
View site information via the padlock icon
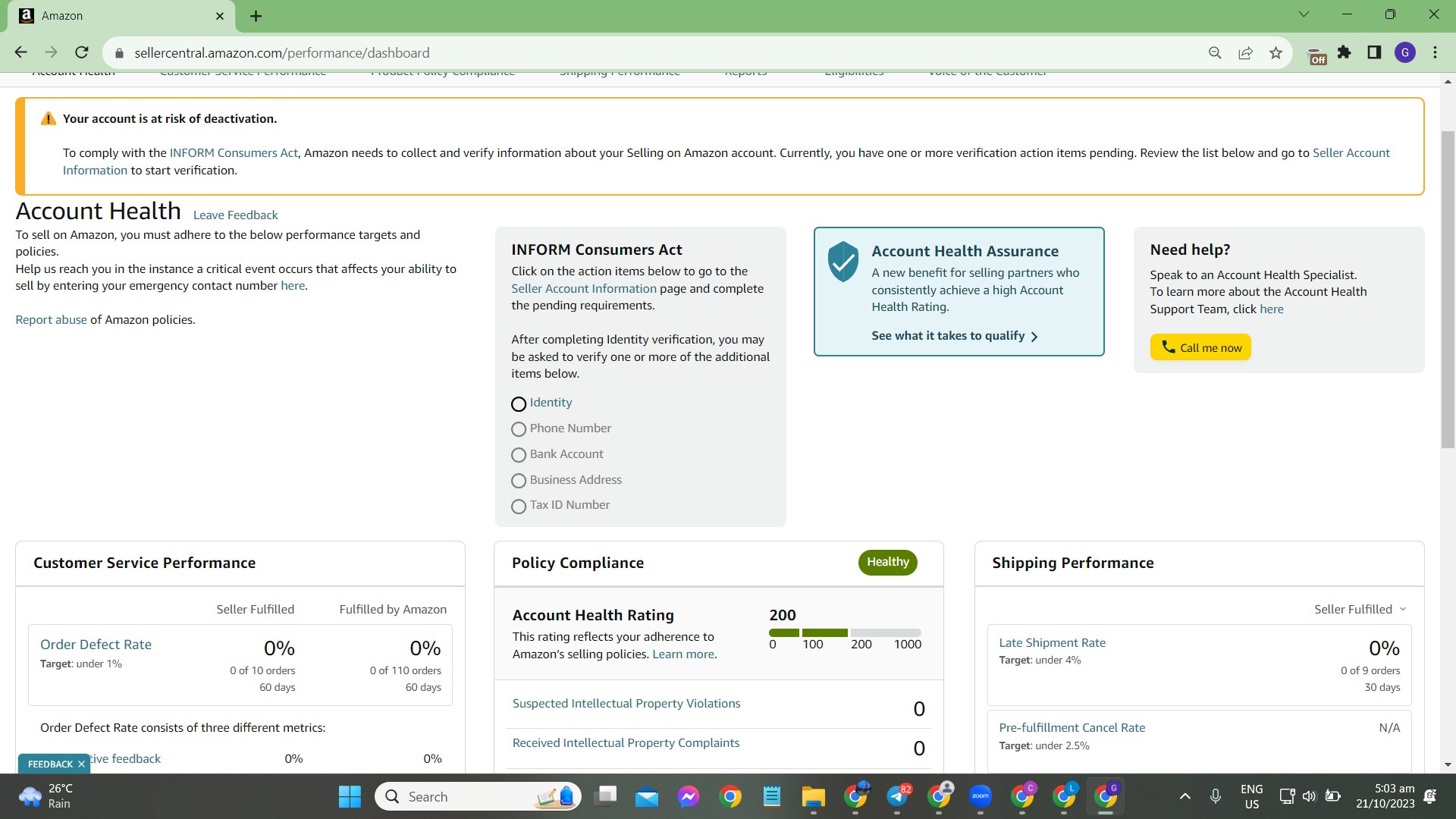point(119,53)
